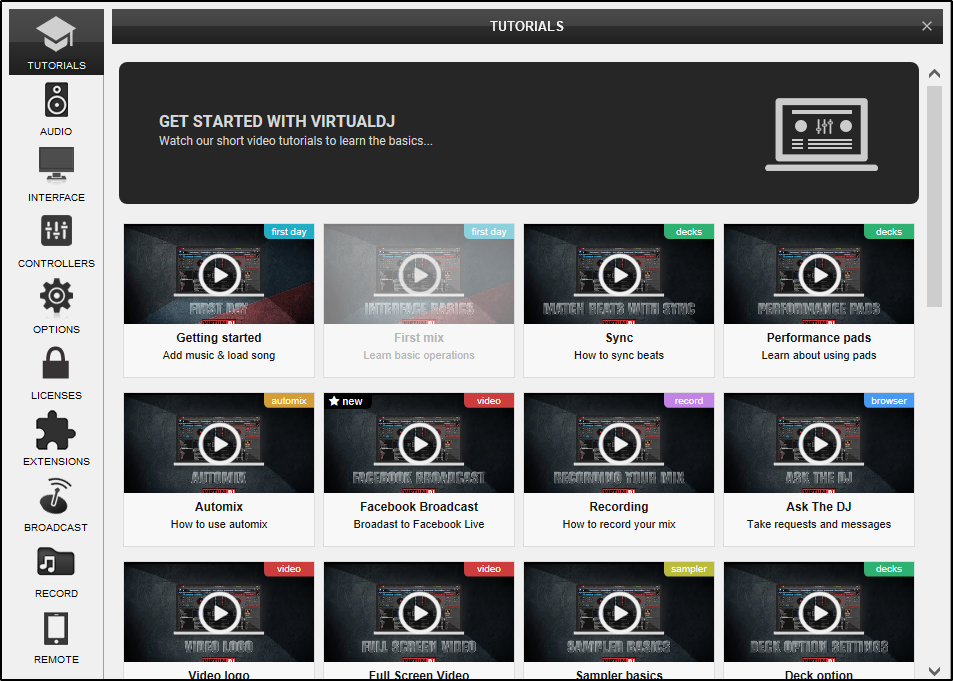
Task: Click 'How to sync beats' subtitle
Action: [619, 355]
